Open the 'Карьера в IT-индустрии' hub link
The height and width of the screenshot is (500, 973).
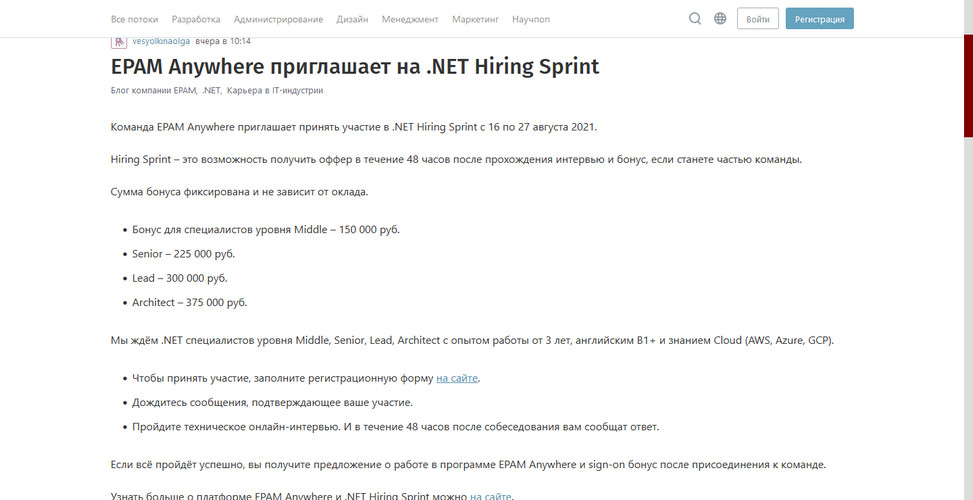275,91
